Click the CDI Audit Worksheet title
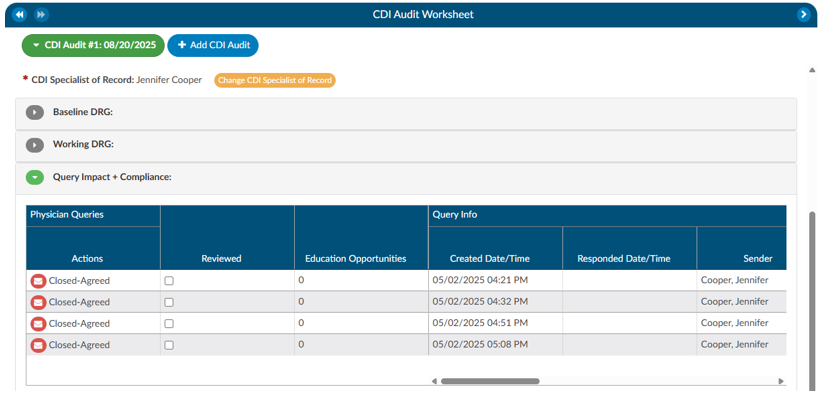The image size is (825, 399). pyautogui.click(x=424, y=15)
